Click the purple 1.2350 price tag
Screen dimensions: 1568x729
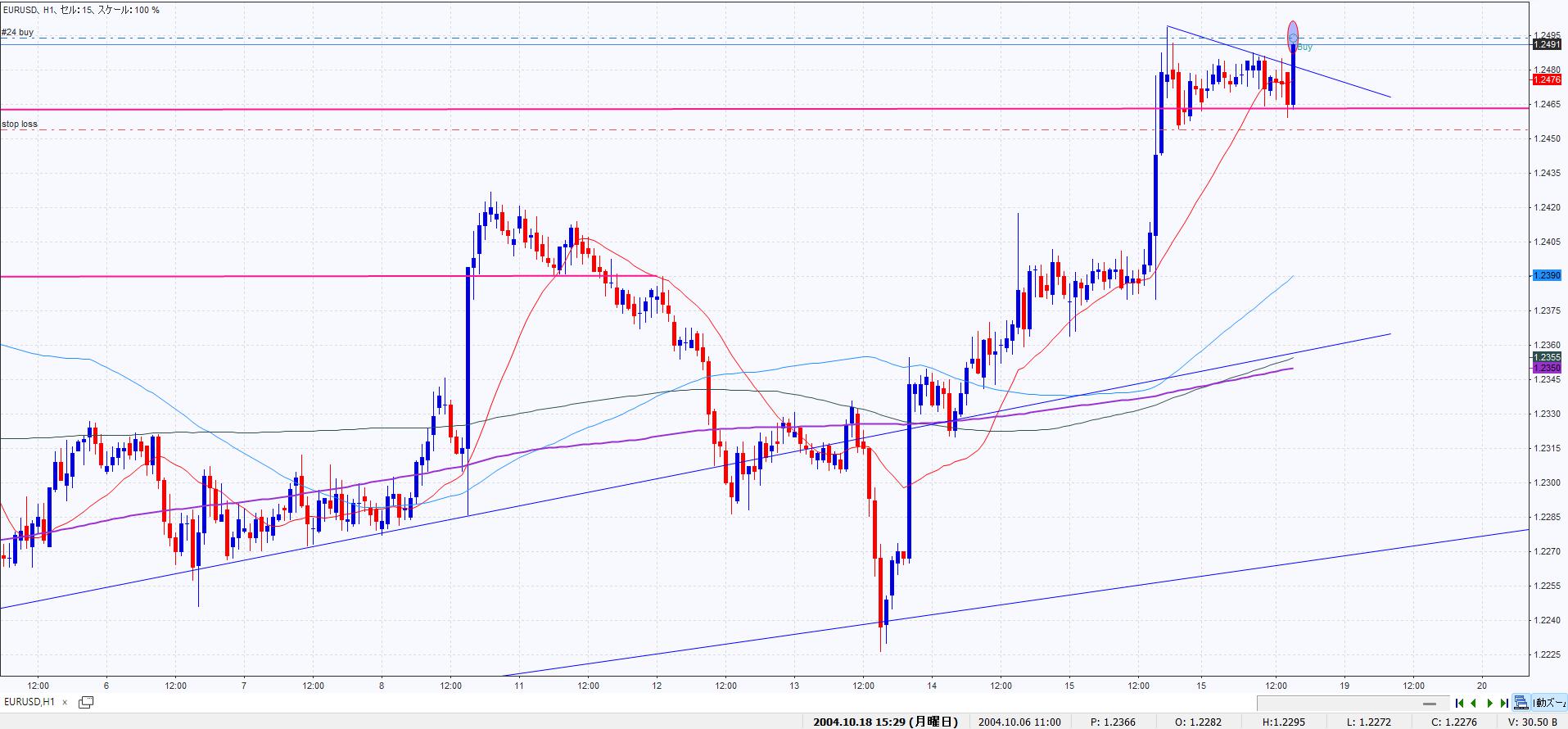pos(1547,369)
